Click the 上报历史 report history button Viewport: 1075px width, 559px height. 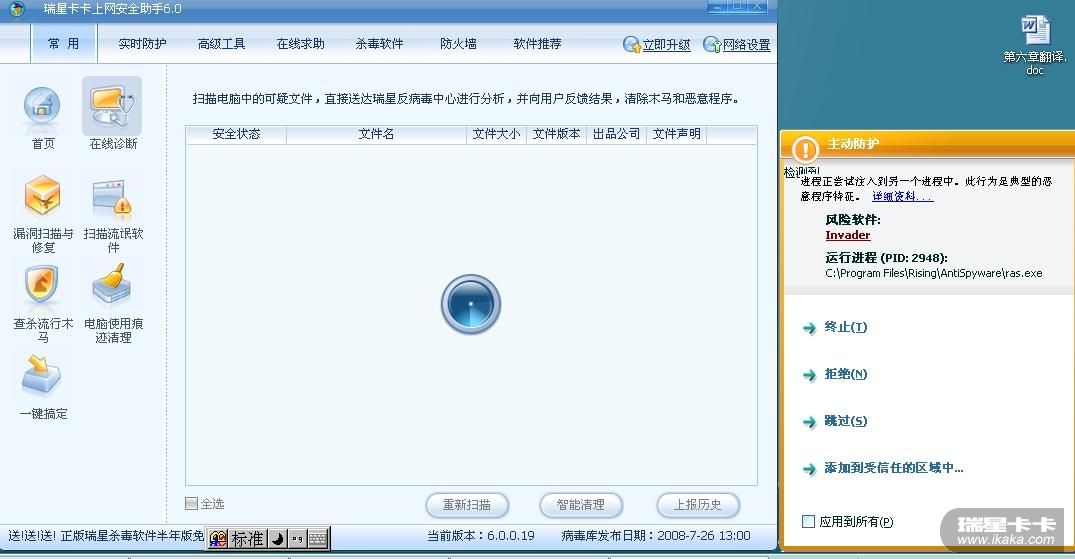(x=698, y=505)
